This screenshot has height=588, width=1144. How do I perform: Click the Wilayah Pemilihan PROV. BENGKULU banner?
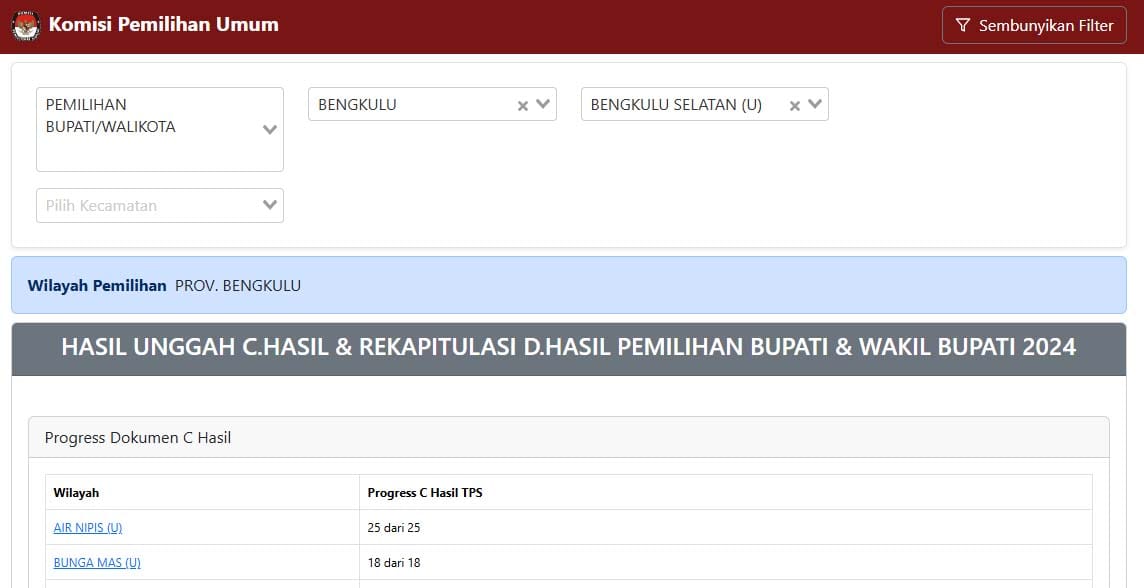568,285
